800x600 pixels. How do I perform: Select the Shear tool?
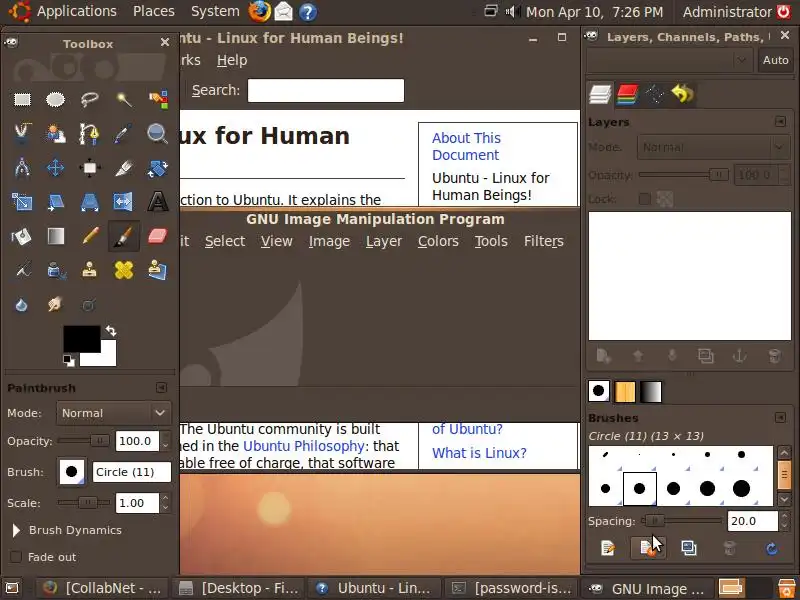56,202
